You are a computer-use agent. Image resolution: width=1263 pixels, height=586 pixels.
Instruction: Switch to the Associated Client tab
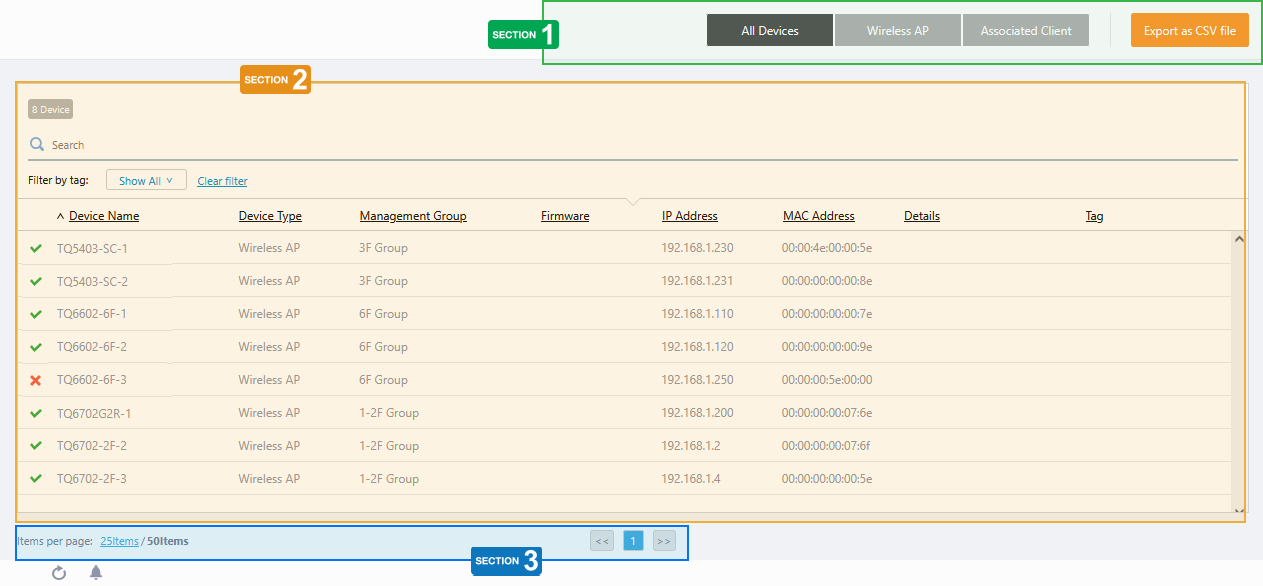tap(1026, 31)
